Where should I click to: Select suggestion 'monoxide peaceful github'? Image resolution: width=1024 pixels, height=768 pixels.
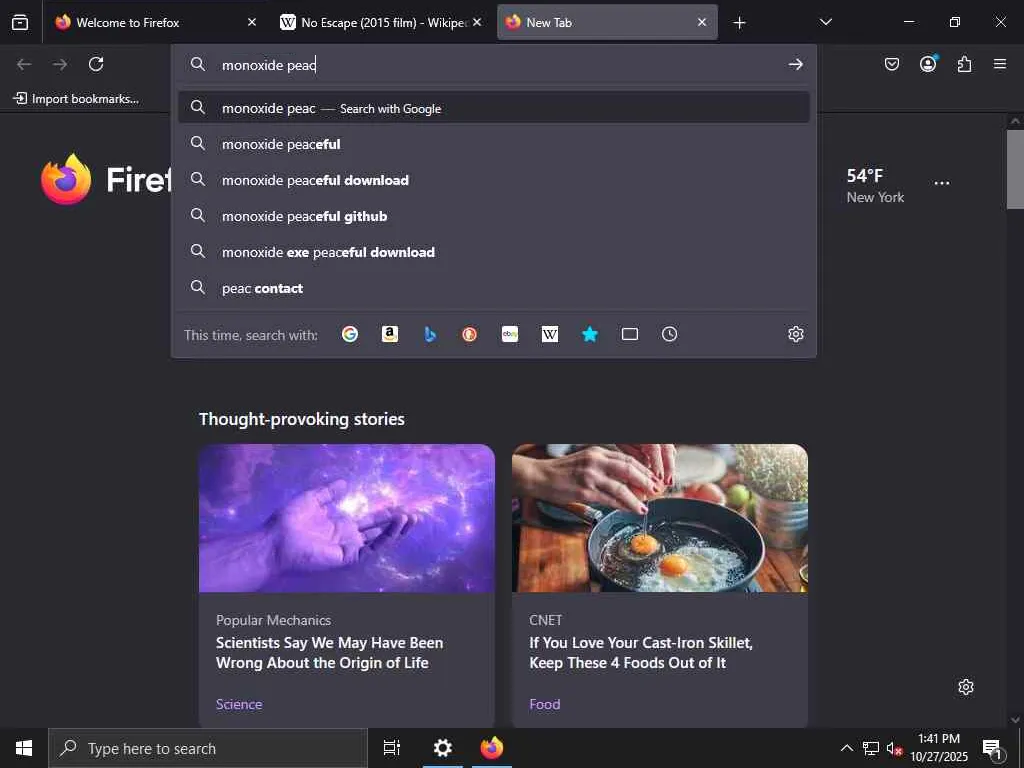494,216
